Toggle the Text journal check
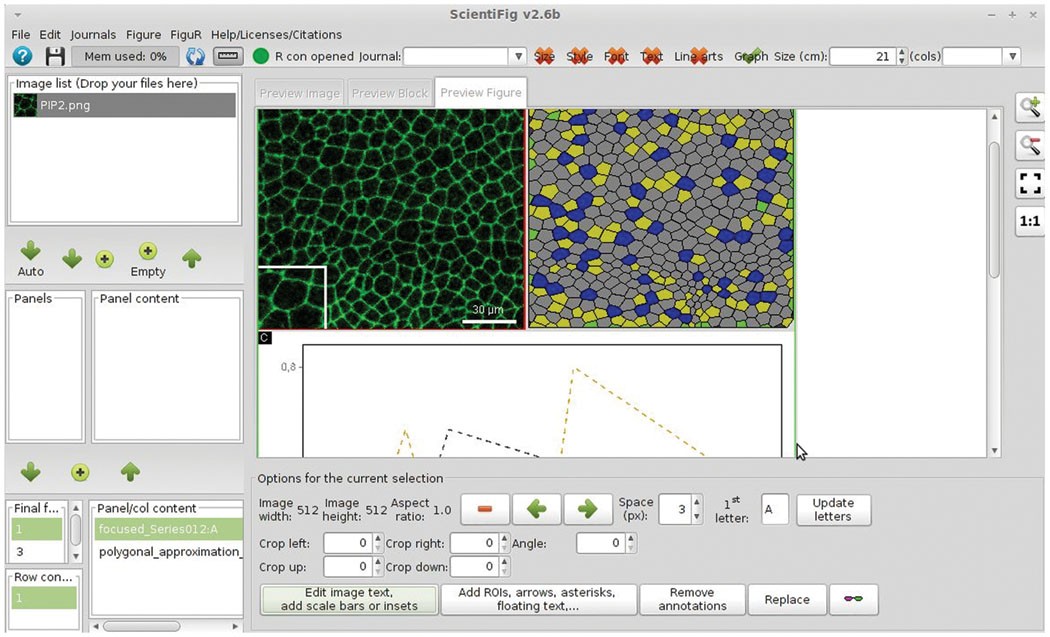This screenshot has height=637, width=1050. (651, 57)
